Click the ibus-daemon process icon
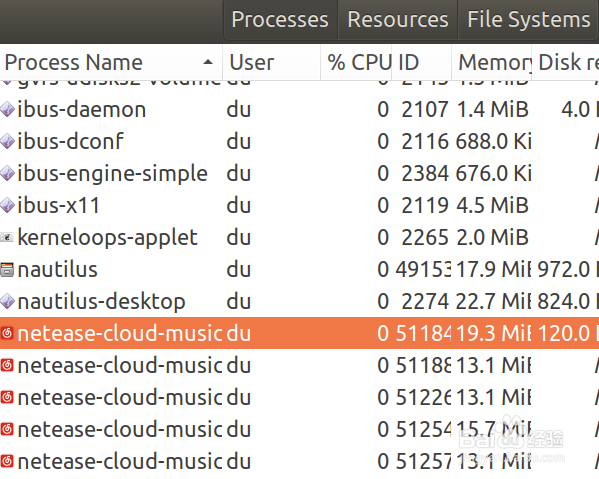 point(7,110)
